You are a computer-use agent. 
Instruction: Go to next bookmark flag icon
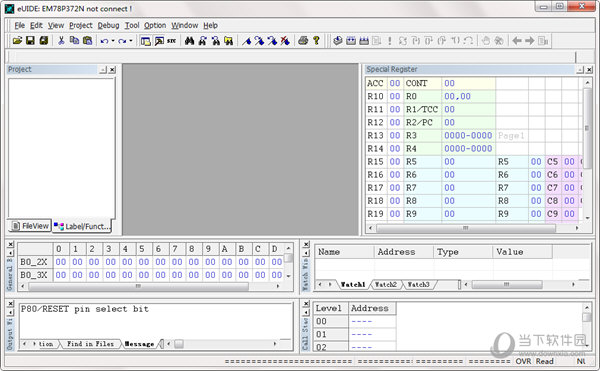259,41
